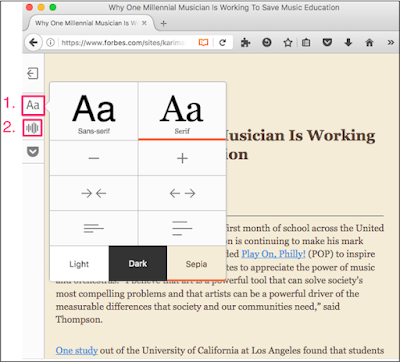Increase font size with plus button
400x362 pixels.
(x=182, y=158)
